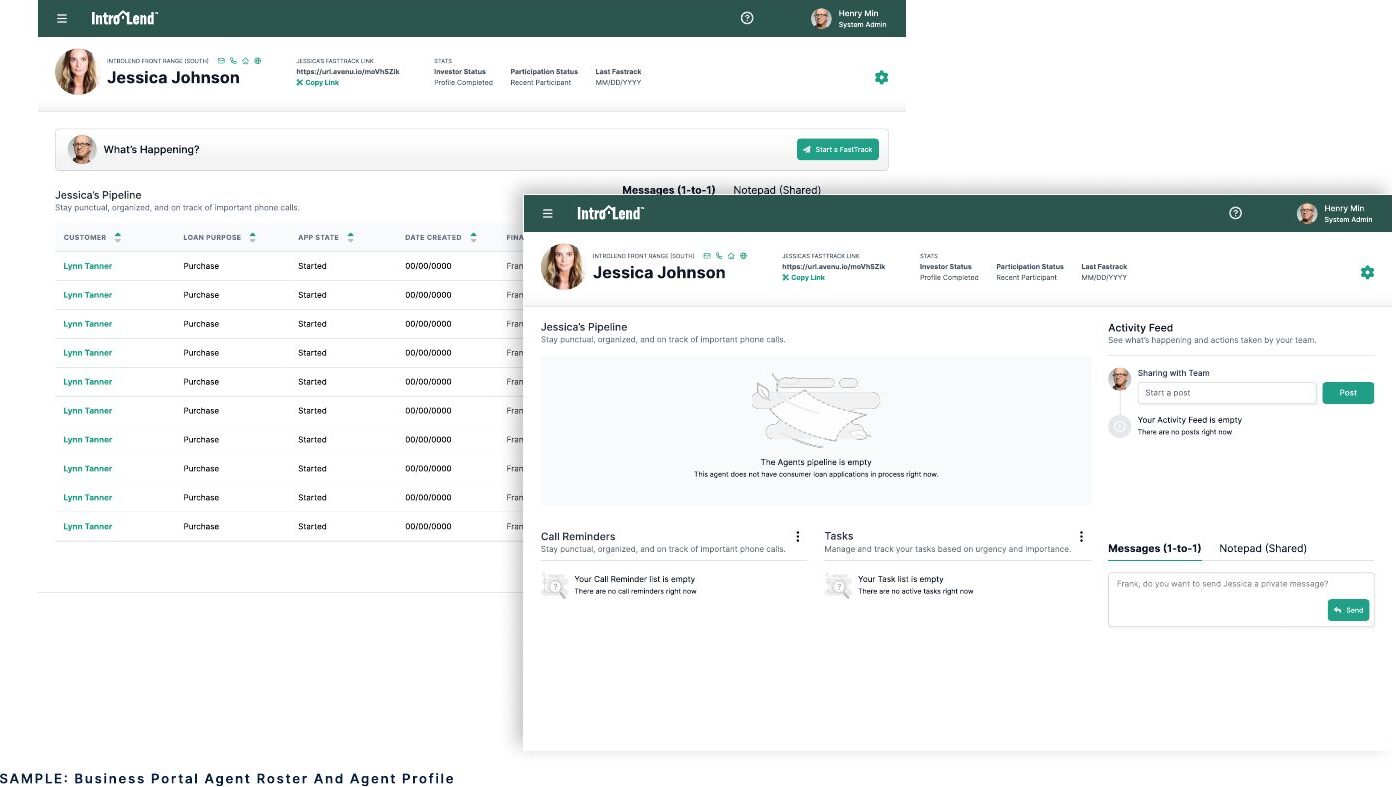This screenshot has width=1392, height=787.
Task: Click the globe icon in the front profile window
Action: pos(743,255)
